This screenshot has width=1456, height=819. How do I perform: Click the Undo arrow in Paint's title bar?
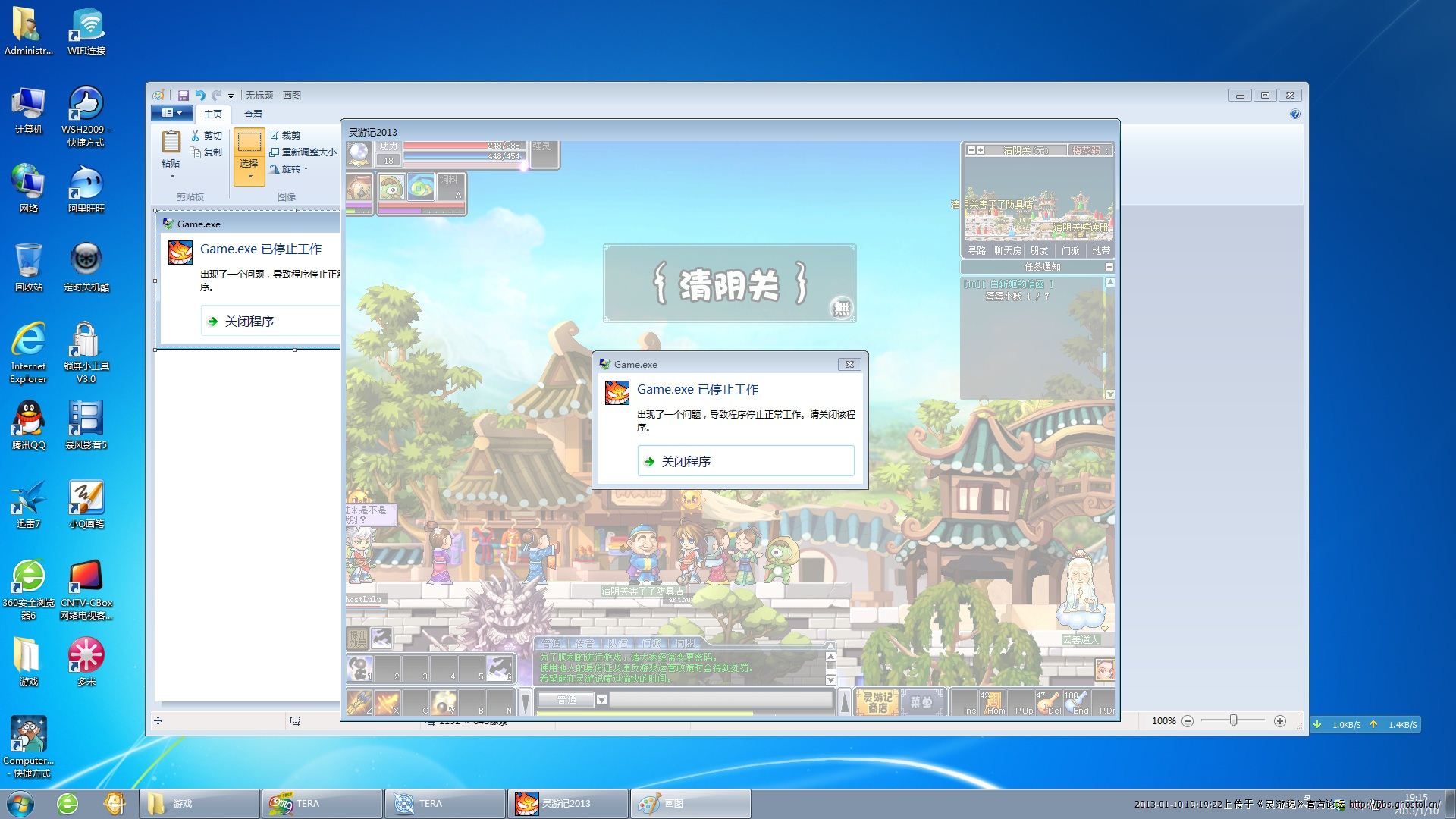[200, 96]
